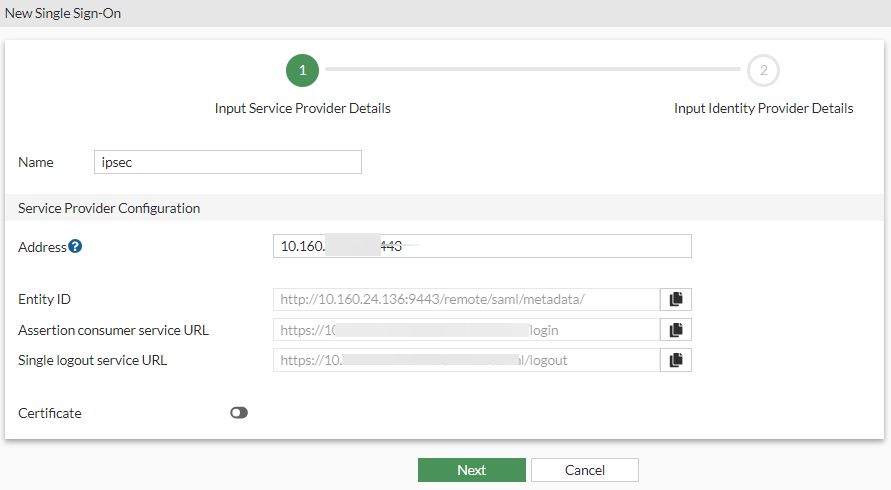Click the step 2 circle indicator
Viewport: 891px width, 490px height.
[763, 70]
